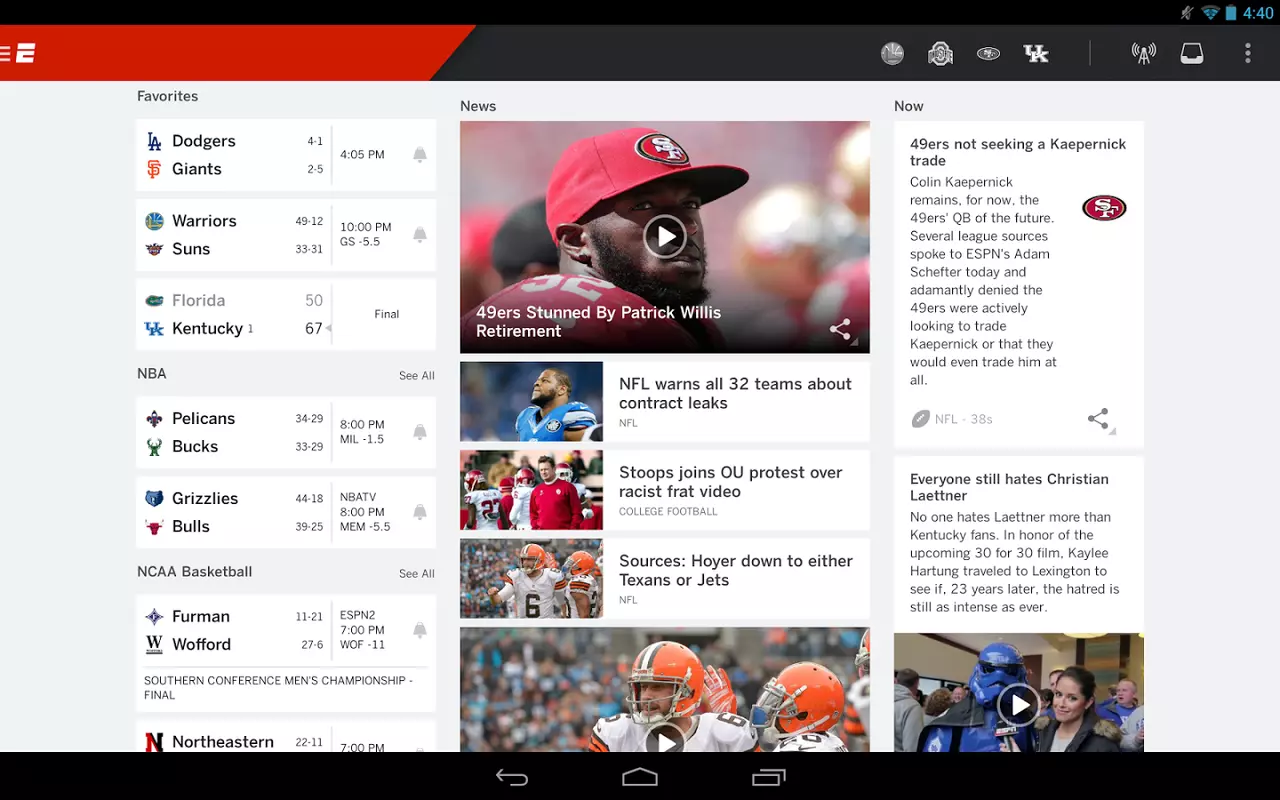Open the Bulls team row
The width and height of the screenshot is (1280, 800).
click(x=234, y=526)
